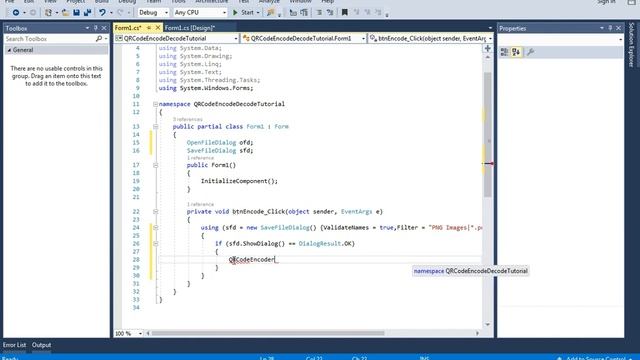
Task: Click 1 reference link above btnEncode_Click
Action: click(x=200, y=204)
